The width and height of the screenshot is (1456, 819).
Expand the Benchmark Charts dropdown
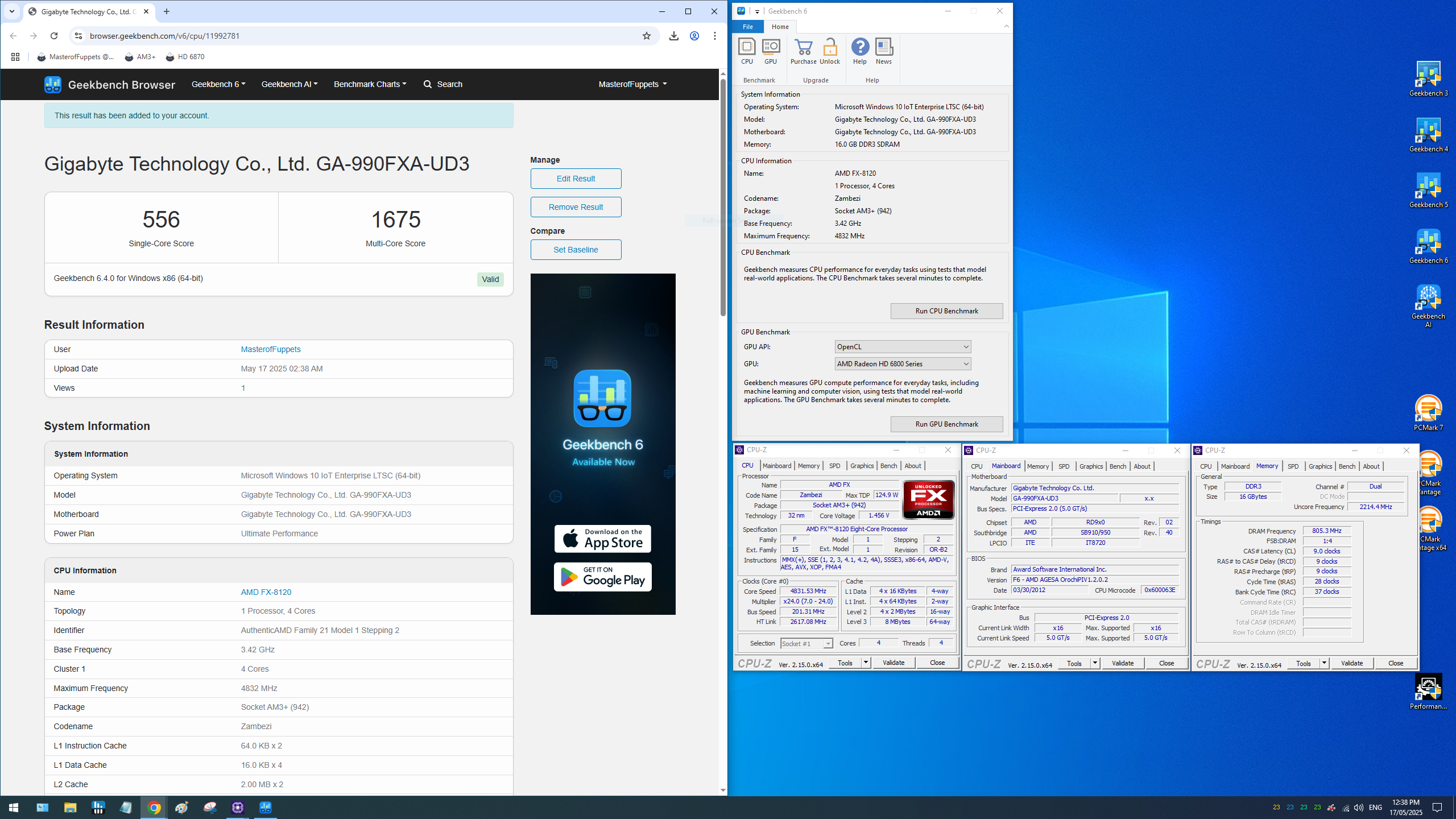click(370, 84)
